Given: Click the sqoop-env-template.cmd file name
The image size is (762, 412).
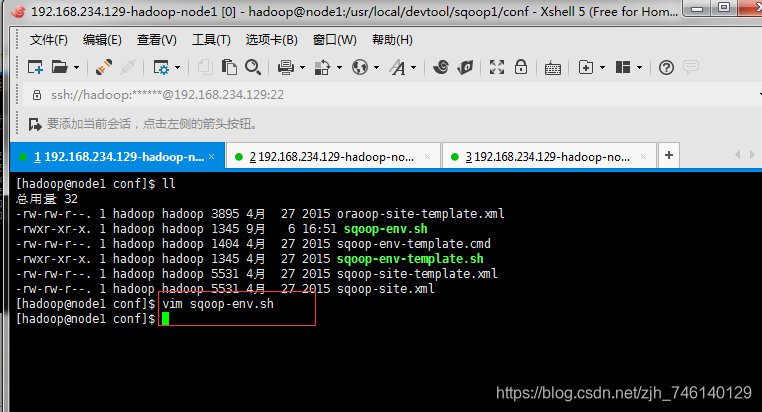Looking at the screenshot, I should pyautogui.click(x=414, y=244).
